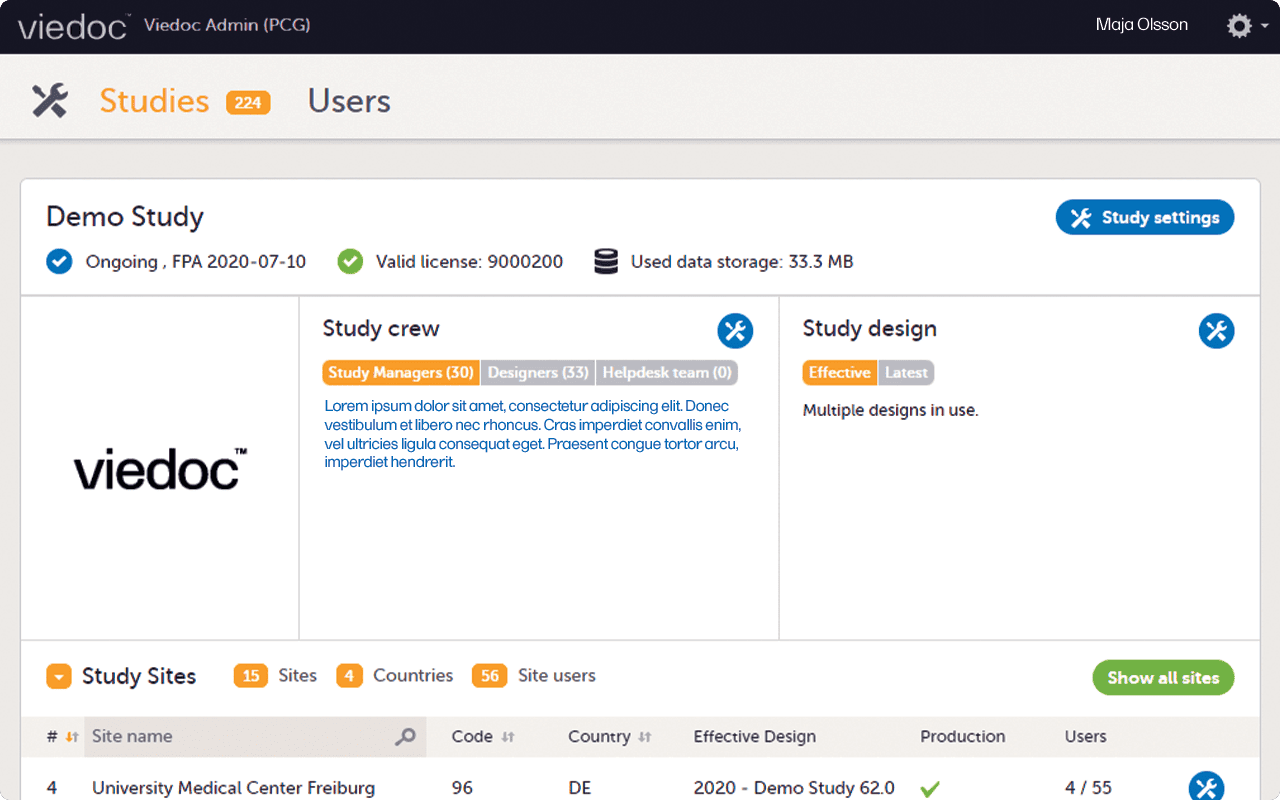The image size is (1280, 800).
Task: Click the Study settings button
Action: [x=1144, y=217]
